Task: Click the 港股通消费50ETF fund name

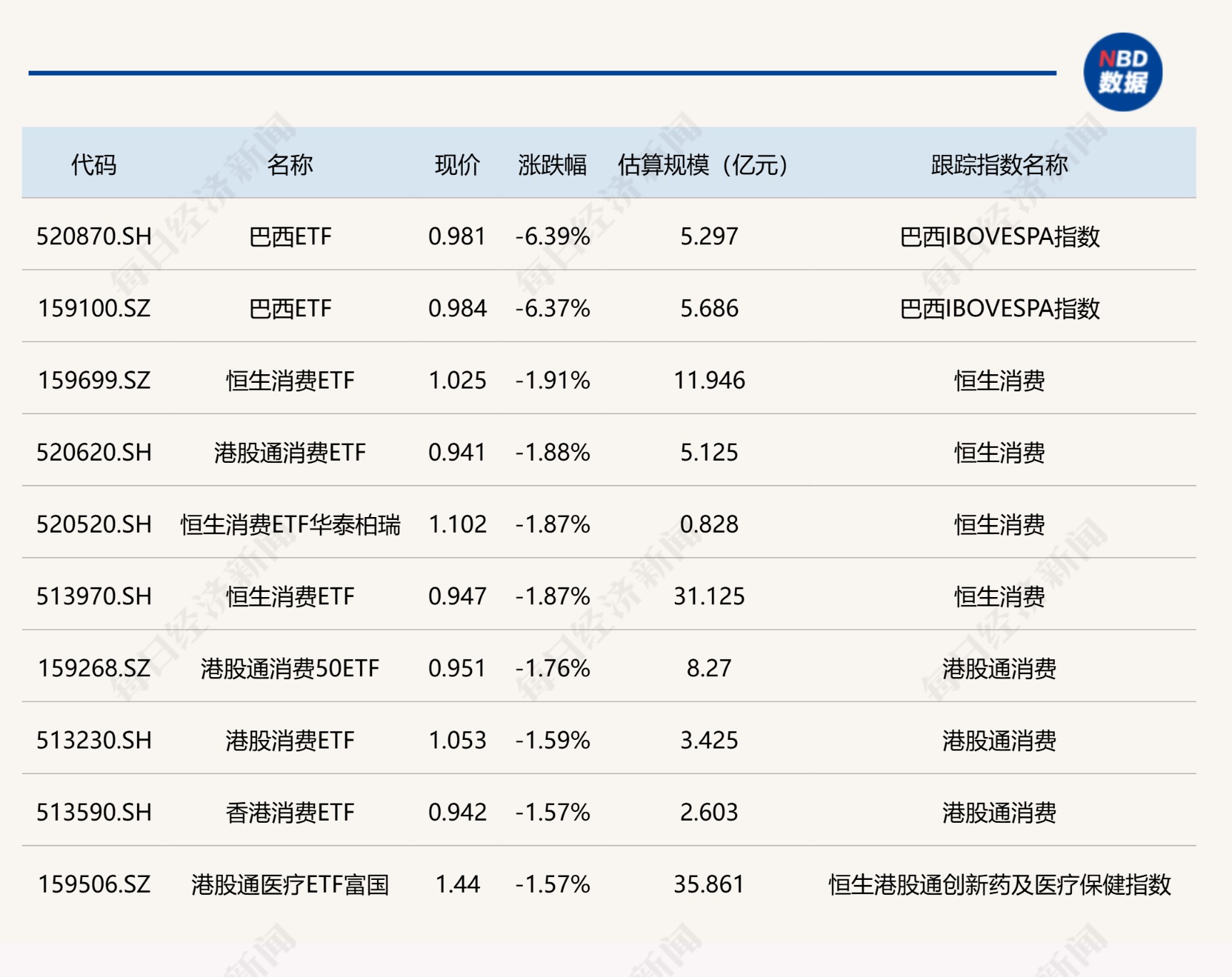Action: click(x=290, y=668)
